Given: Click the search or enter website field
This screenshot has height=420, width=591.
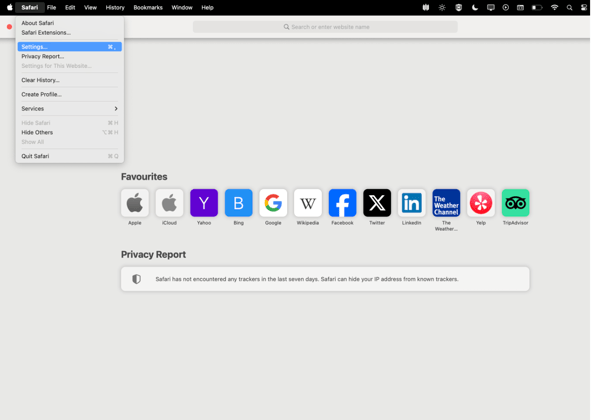Looking at the screenshot, I should click(x=325, y=27).
